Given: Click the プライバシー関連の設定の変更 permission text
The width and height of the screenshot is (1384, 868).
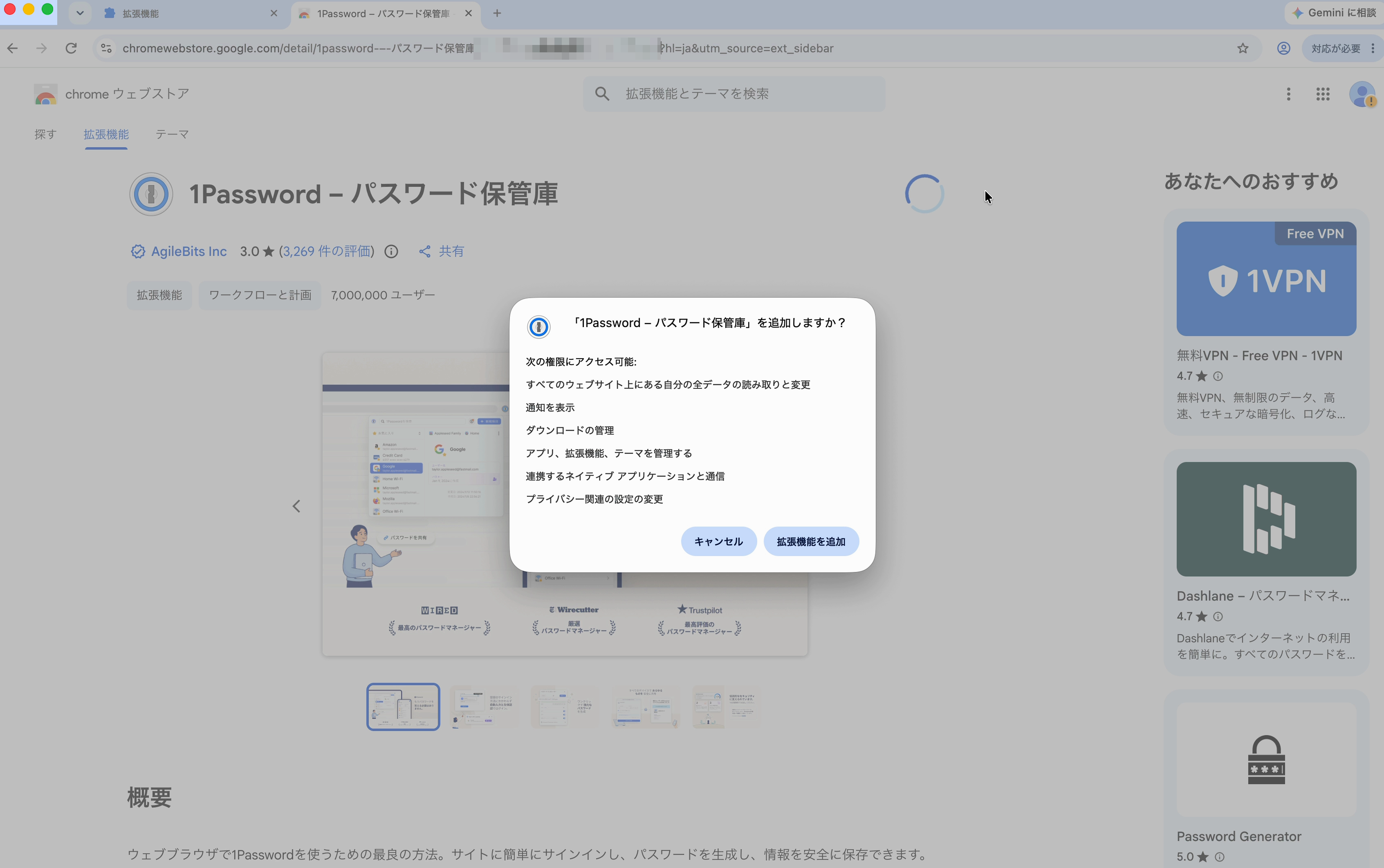Looking at the screenshot, I should (594, 499).
